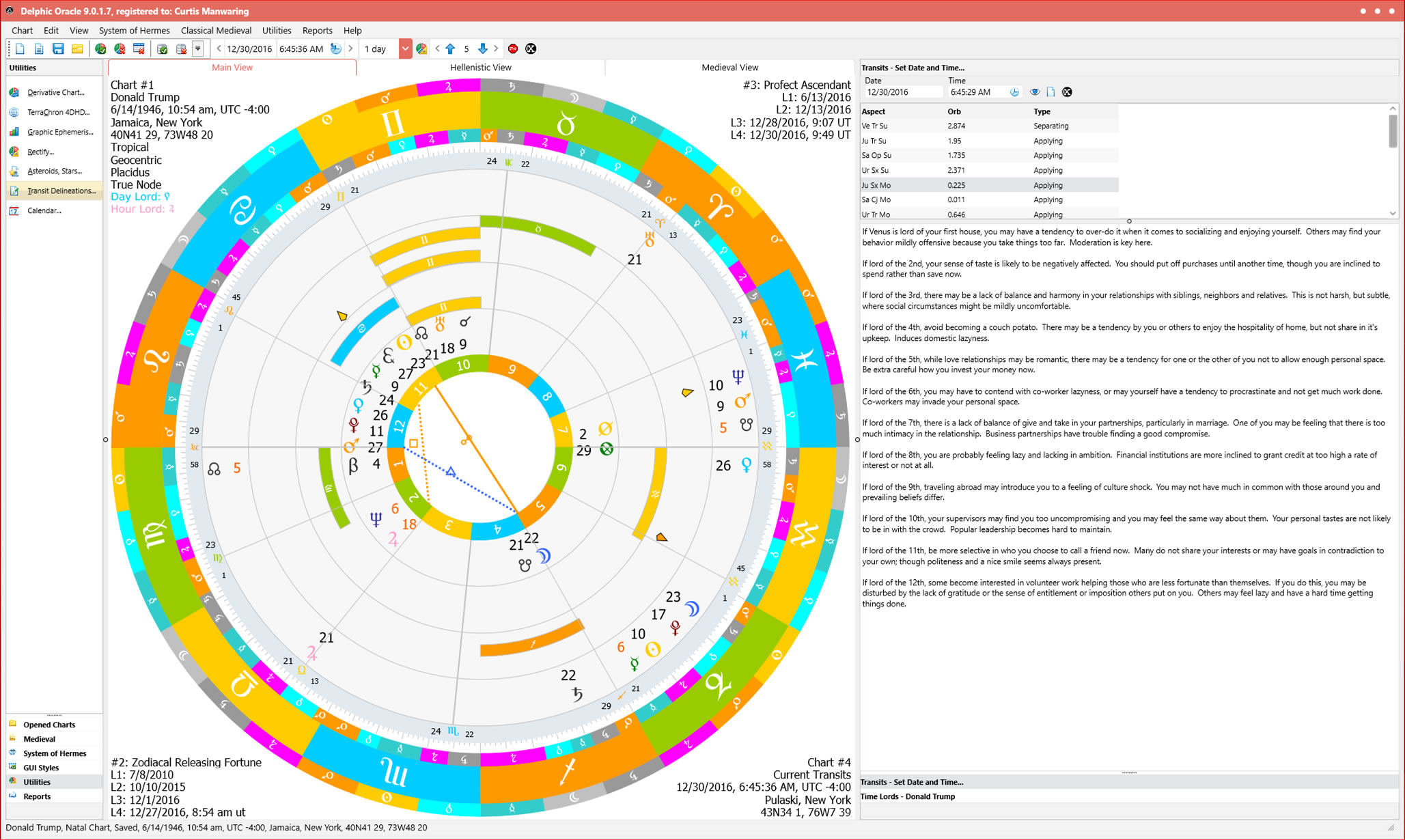Set time to now with toolbar clock icon
1405x840 pixels.
pyautogui.click(x=335, y=49)
